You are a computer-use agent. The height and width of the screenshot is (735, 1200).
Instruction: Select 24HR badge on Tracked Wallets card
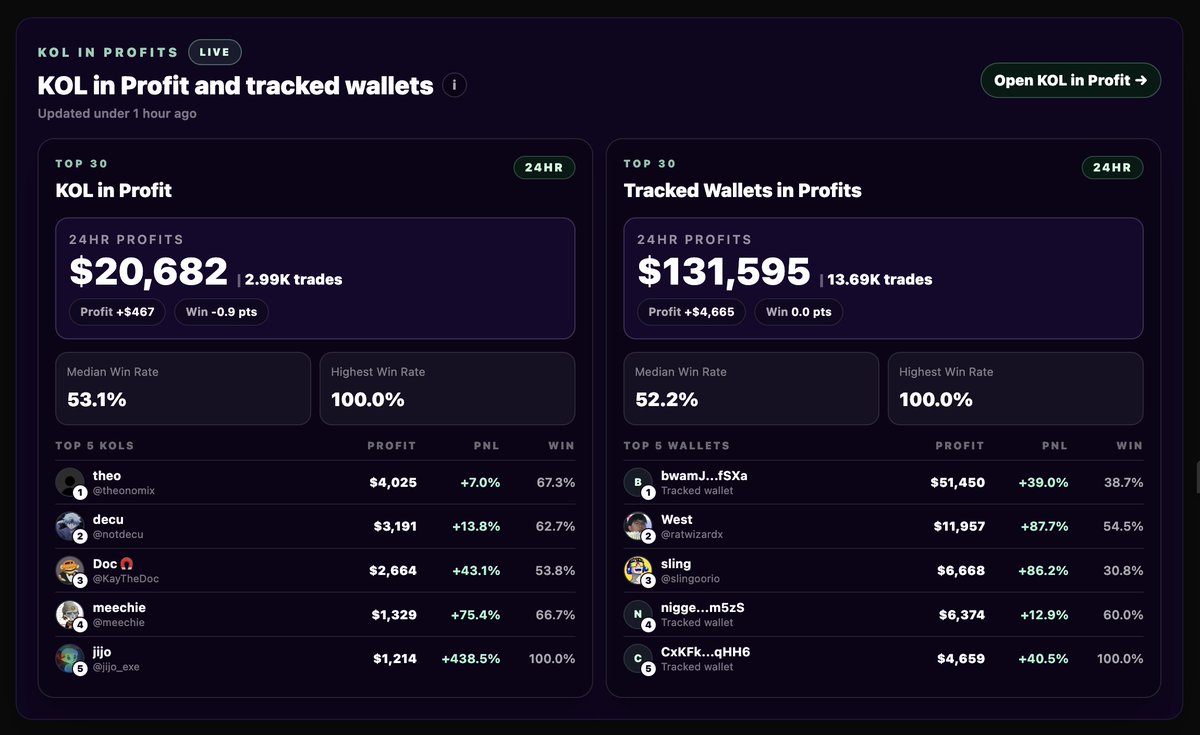tap(1112, 167)
